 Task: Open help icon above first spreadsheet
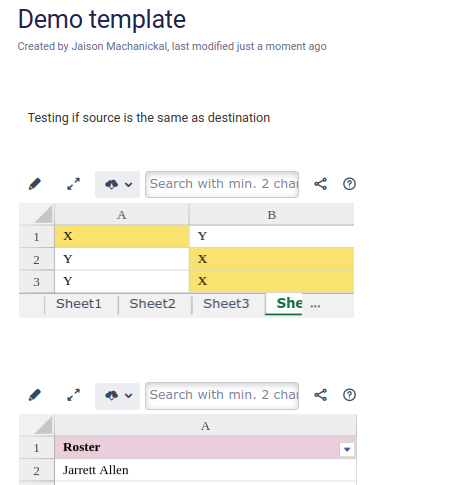[x=349, y=184]
